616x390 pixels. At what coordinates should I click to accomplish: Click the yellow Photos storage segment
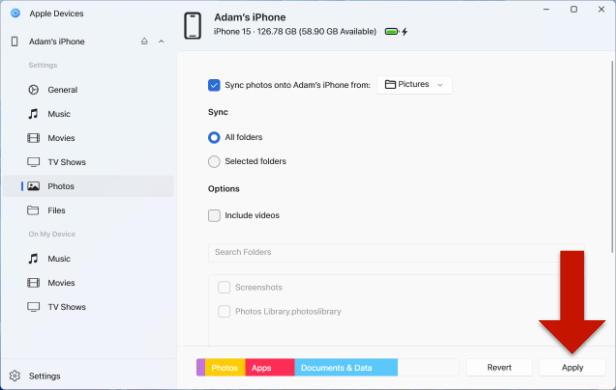click(x=225, y=368)
